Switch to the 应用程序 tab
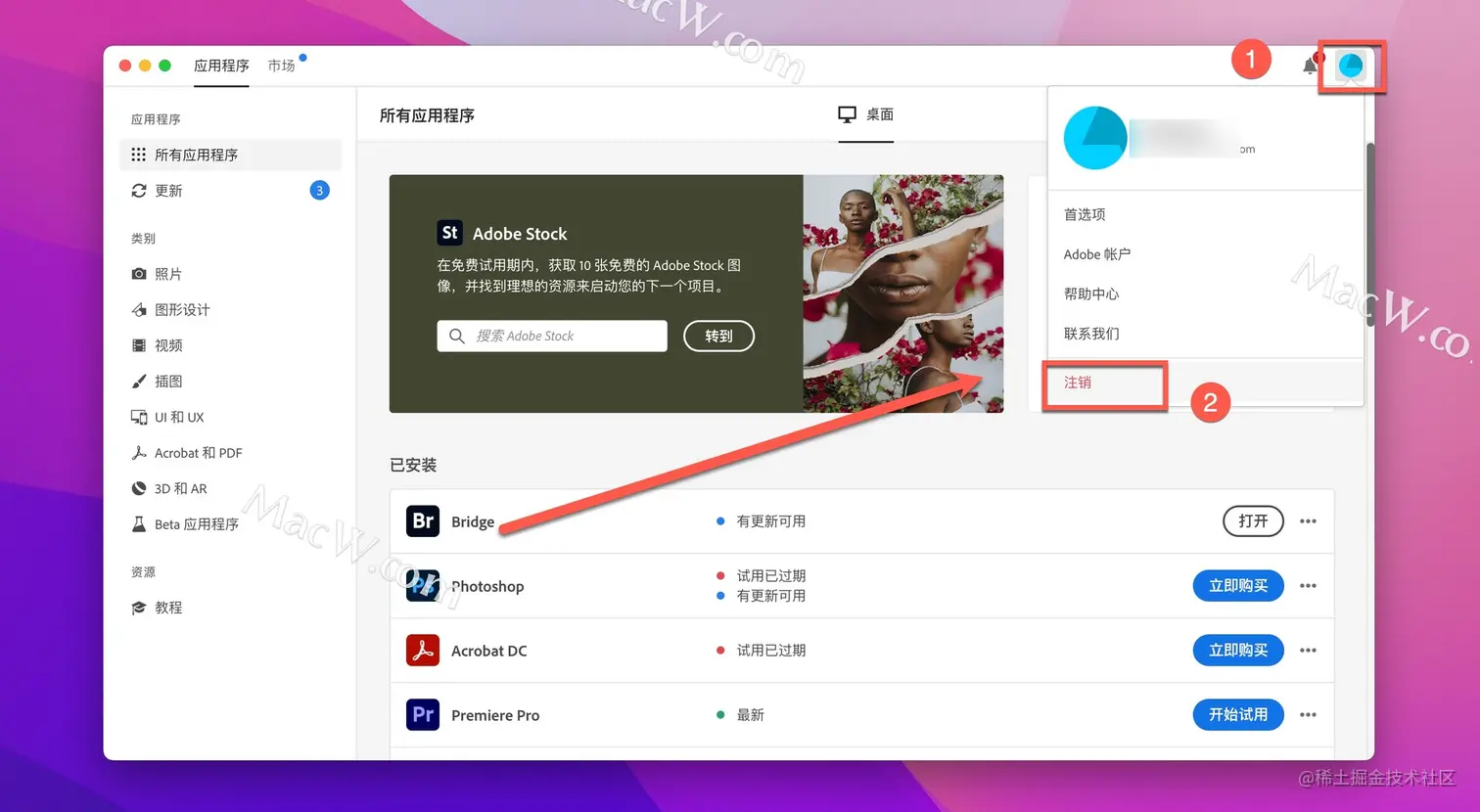 221,66
